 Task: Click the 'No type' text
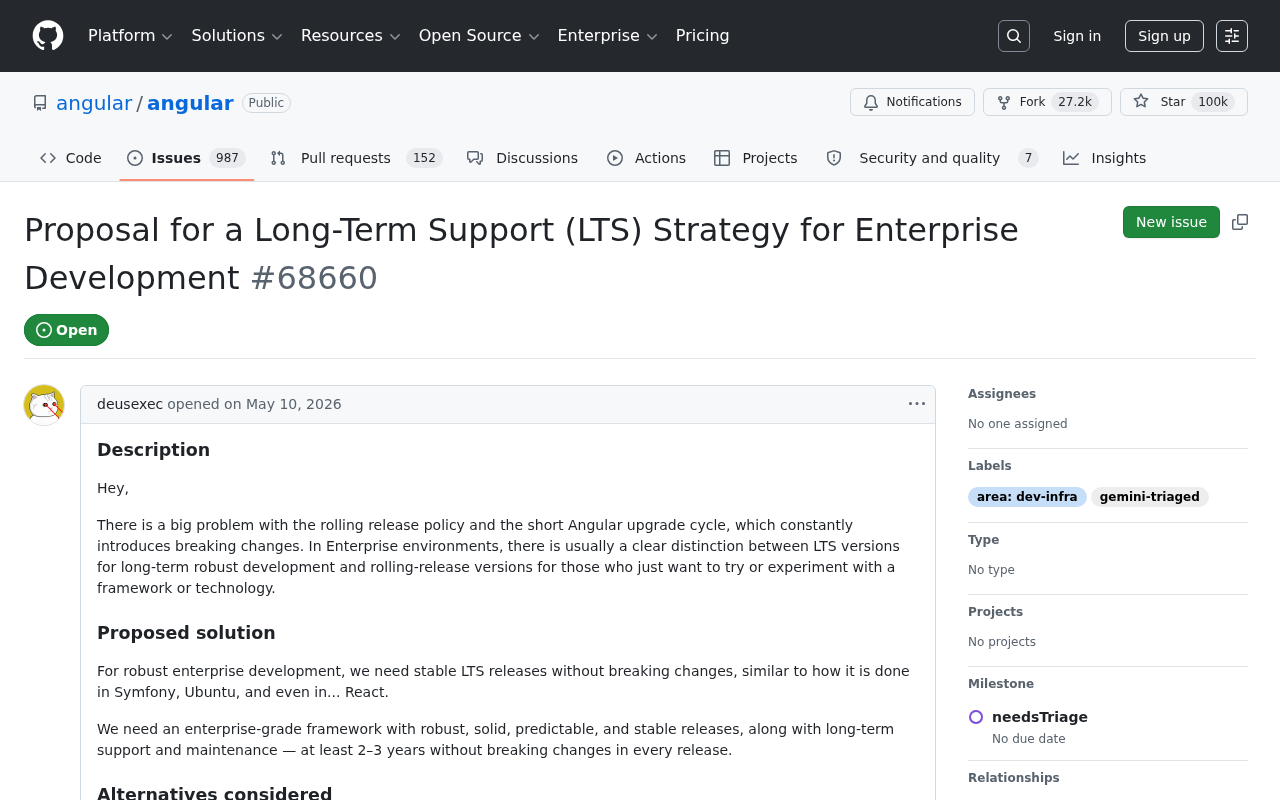tap(991, 570)
